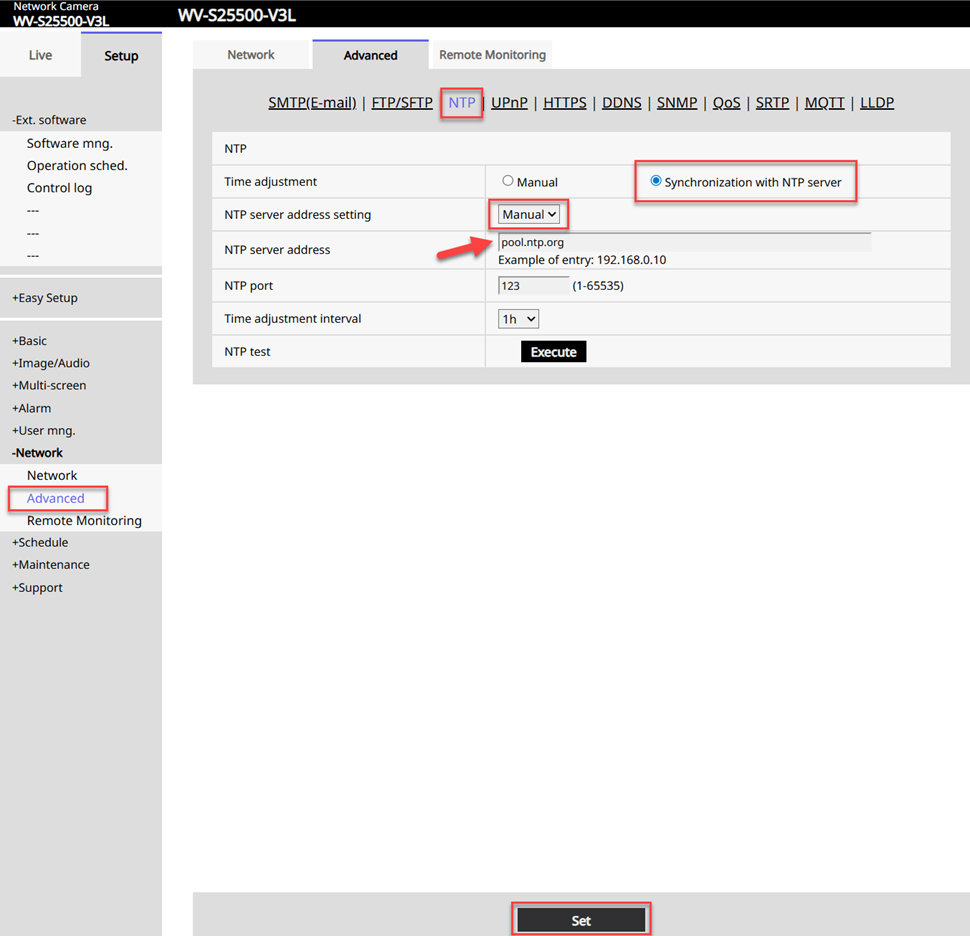This screenshot has height=936, width=970.
Task: Expand the Maintenance sidebar section
Action: click(51, 565)
